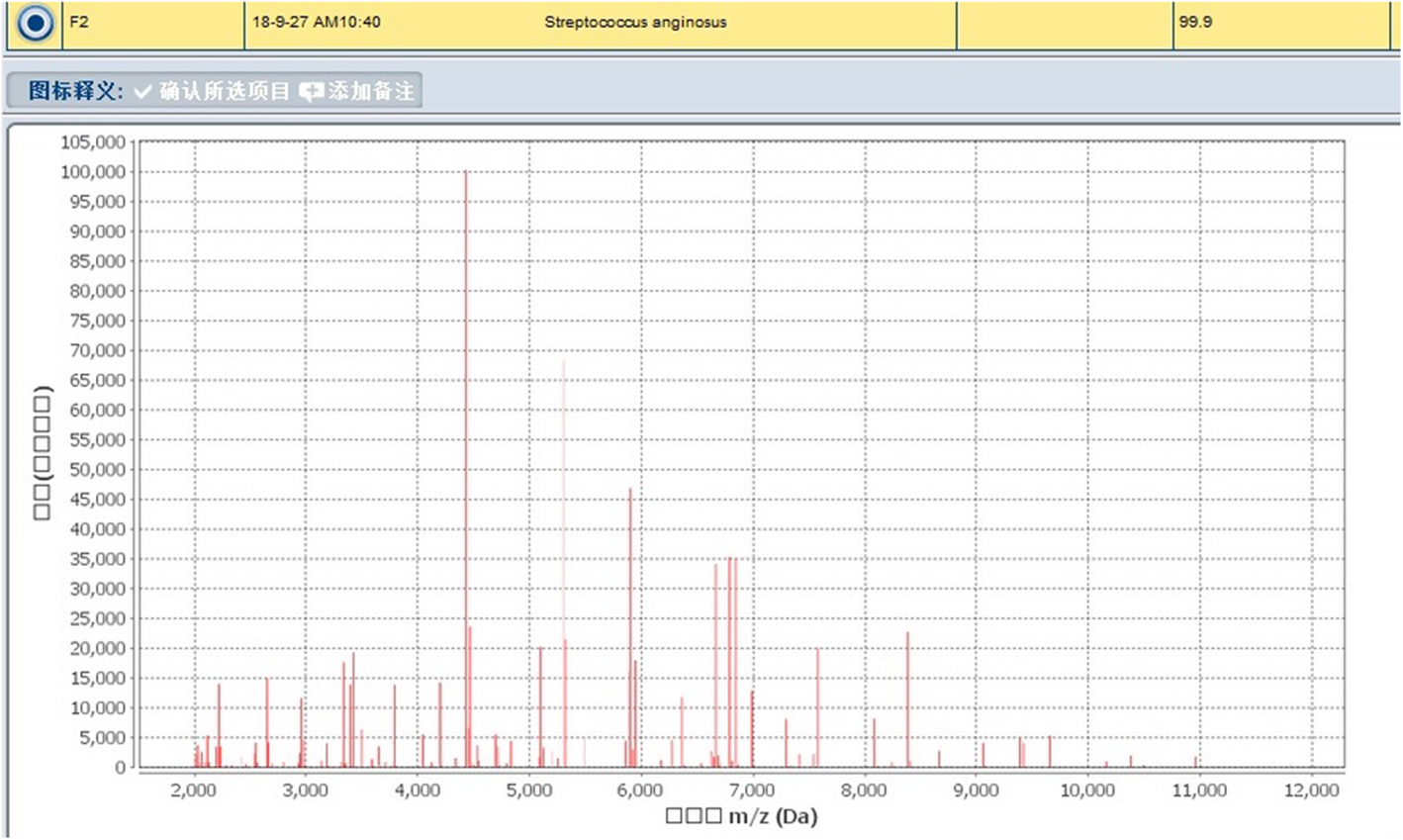
Task: Click the 100,000 y-axis tick label
Action: click(93, 172)
